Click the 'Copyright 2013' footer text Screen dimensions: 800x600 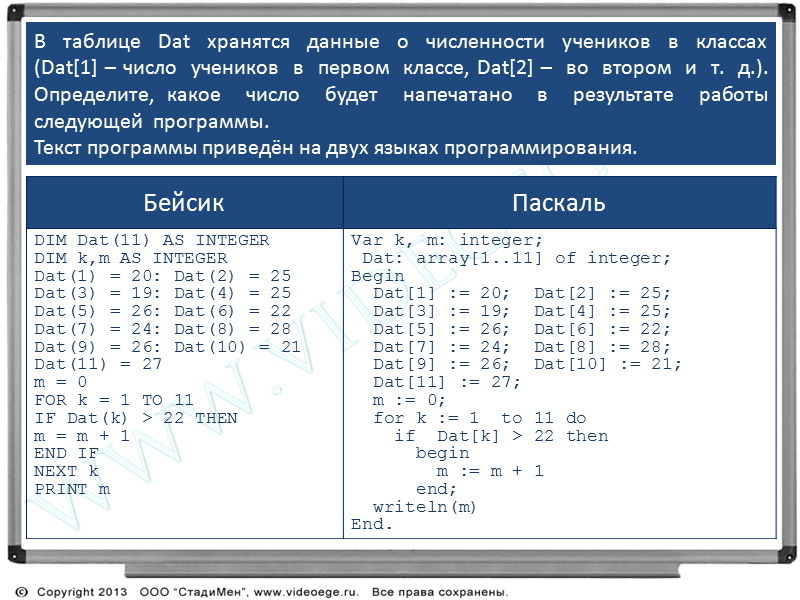[82, 592]
